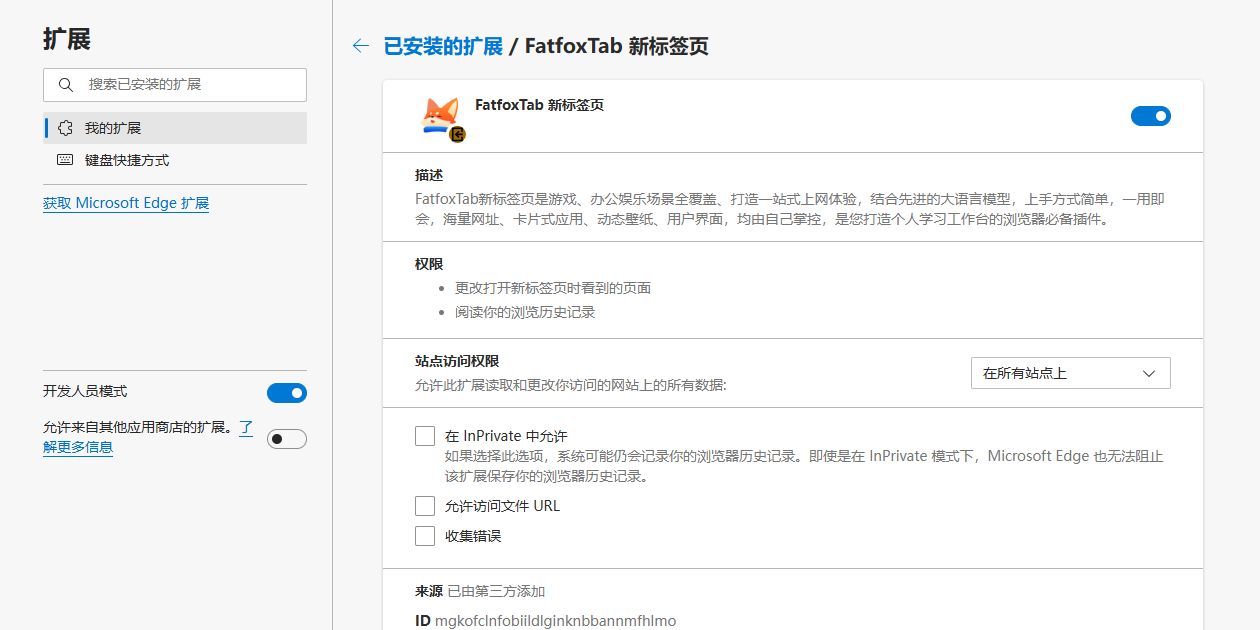Viewport: 1260px width, 630px height.
Task: Click the 更改打开新标签页时看到的页面 permission
Action: click(x=553, y=288)
